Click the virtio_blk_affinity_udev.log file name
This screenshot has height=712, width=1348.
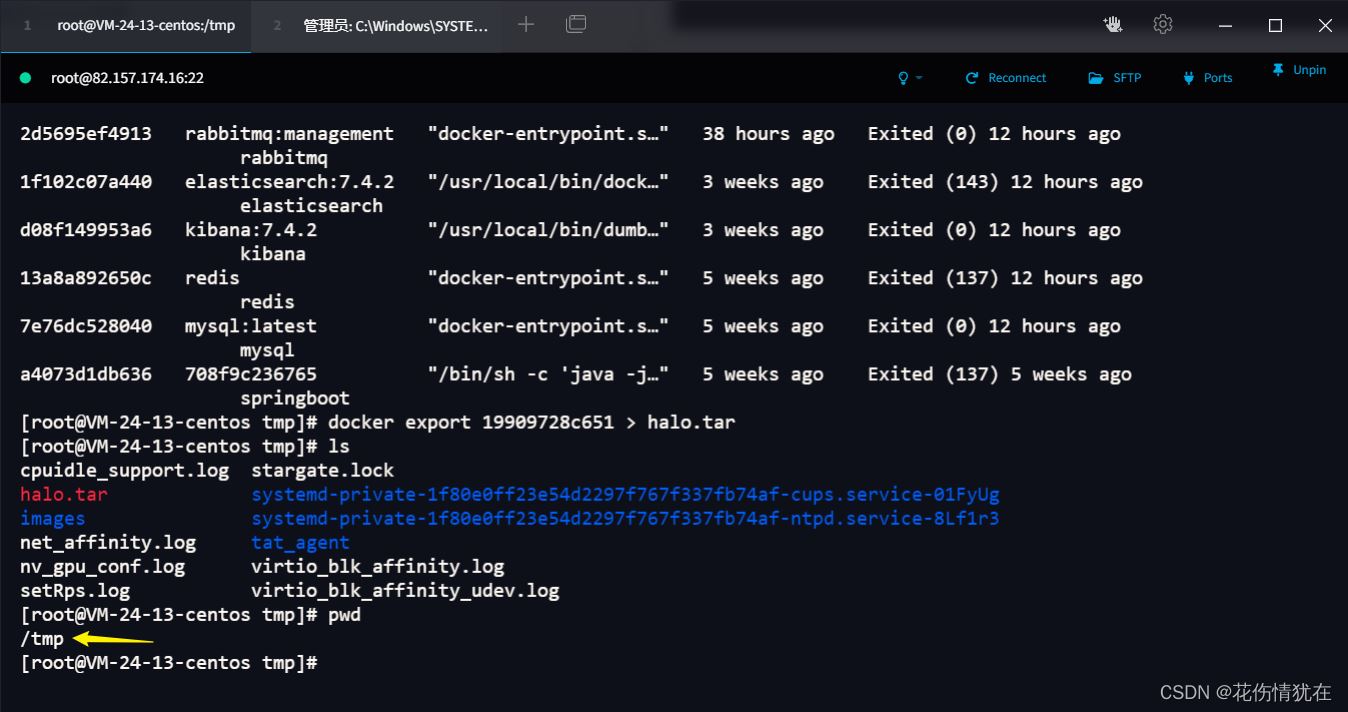click(x=405, y=590)
